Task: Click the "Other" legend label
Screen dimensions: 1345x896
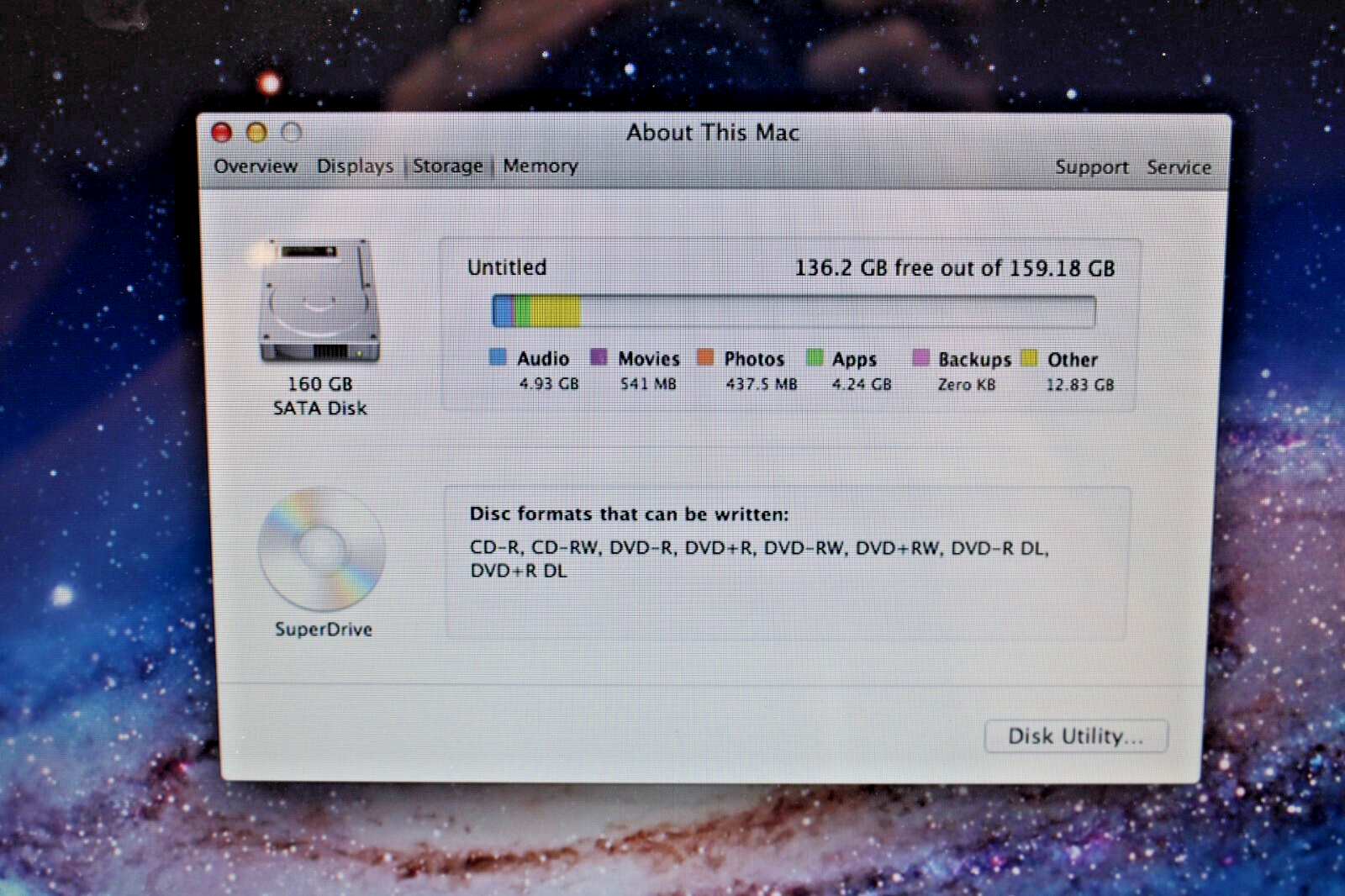Action: [x=1073, y=360]
